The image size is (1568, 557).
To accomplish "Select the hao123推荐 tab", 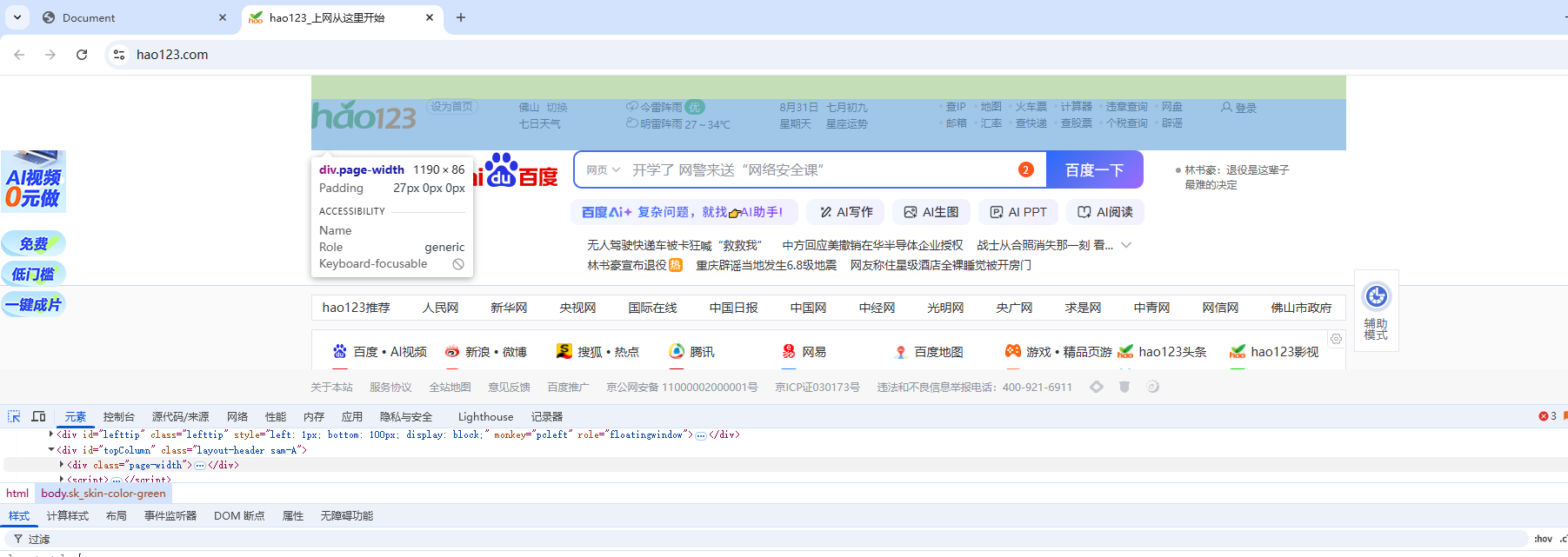I will [356, 308].
